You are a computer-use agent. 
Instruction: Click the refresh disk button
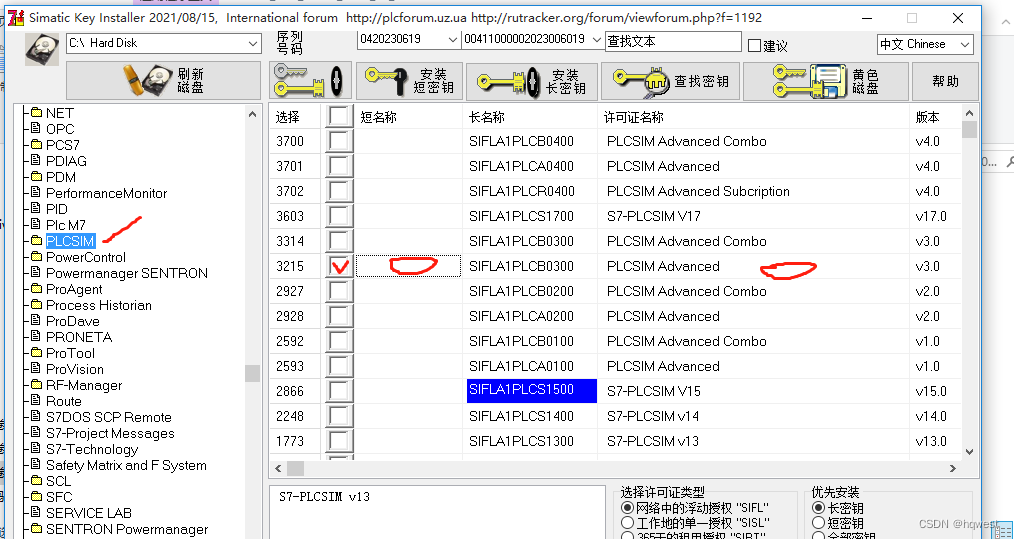(163, 81)
